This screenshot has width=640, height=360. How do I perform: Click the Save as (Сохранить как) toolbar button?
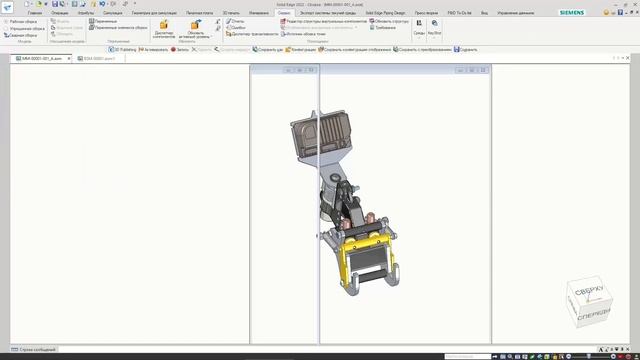click(x=267, y=49)
